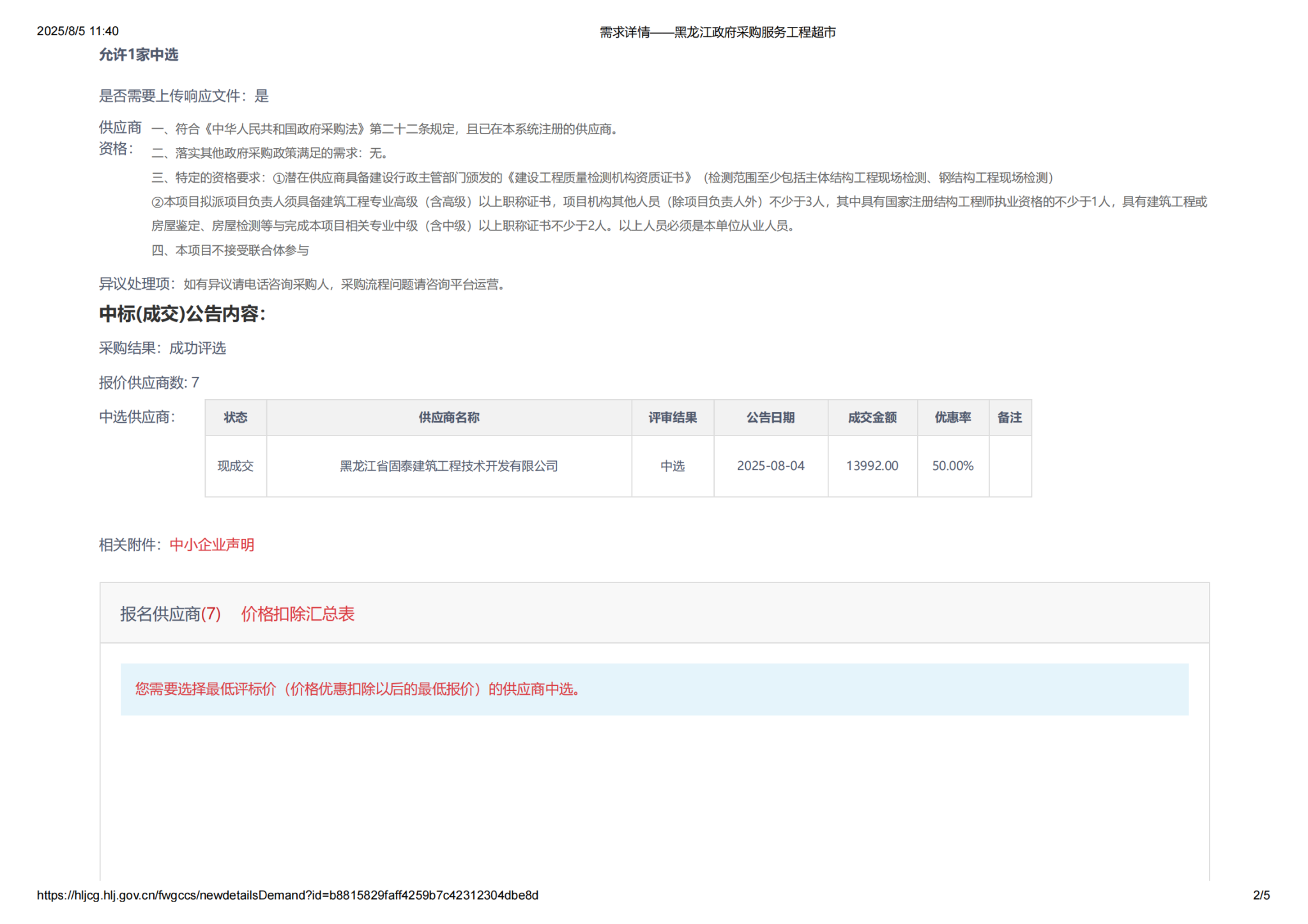Click the 13992.00 transaction amount cell
The width and height of the screenshot is (1308, 924).
coord(872,466)
